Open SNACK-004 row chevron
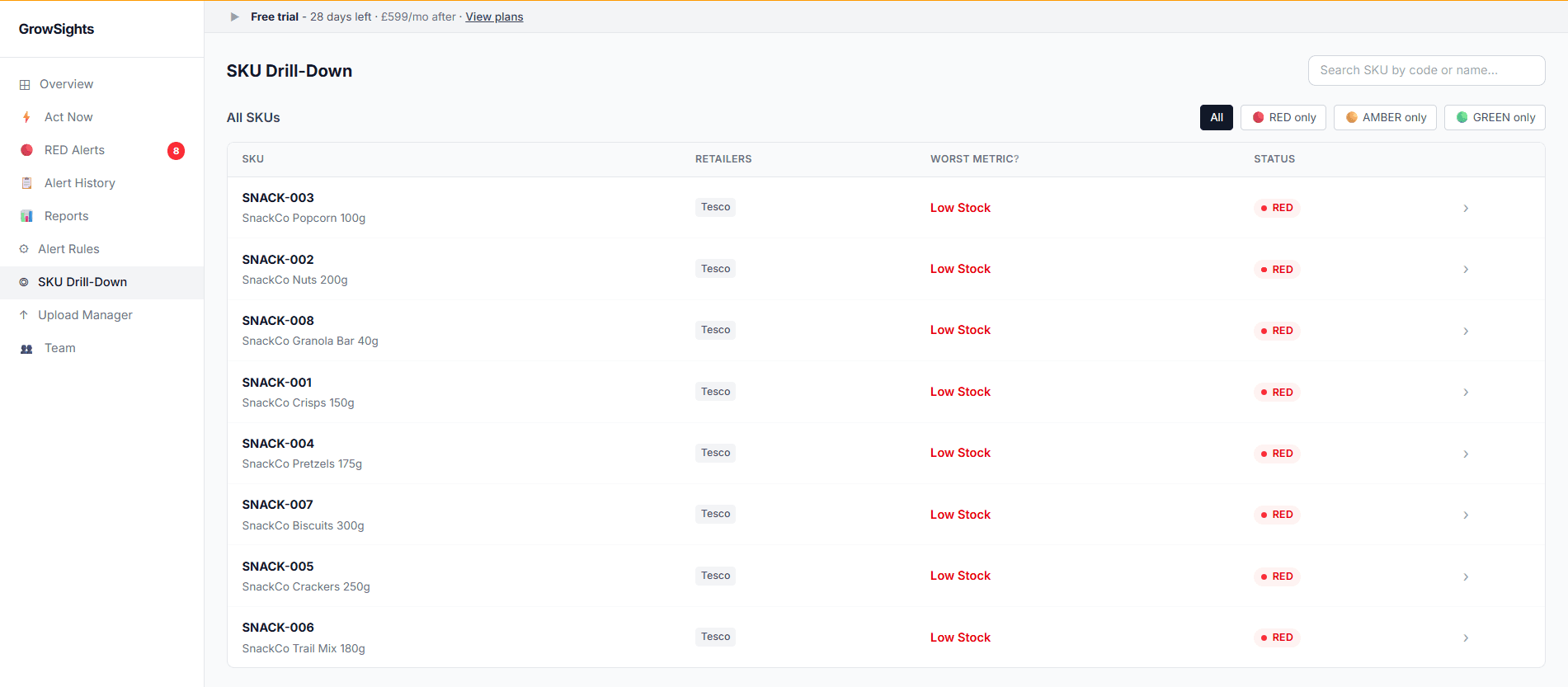This screenshot has height=687, width=1568. click(x=1466, y=454)
